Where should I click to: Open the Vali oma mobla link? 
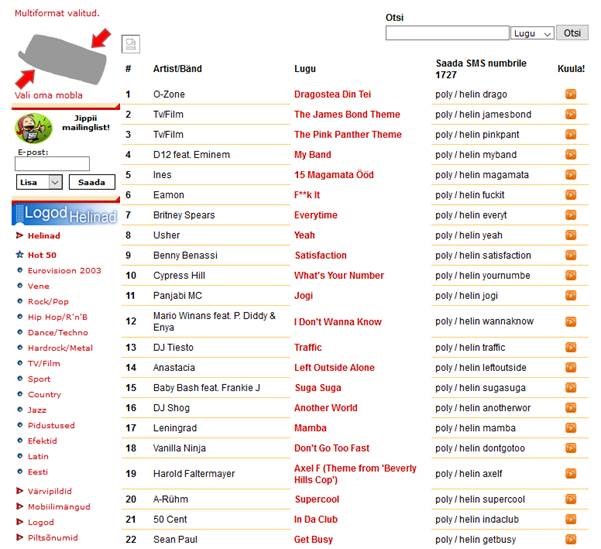(48, 95)
